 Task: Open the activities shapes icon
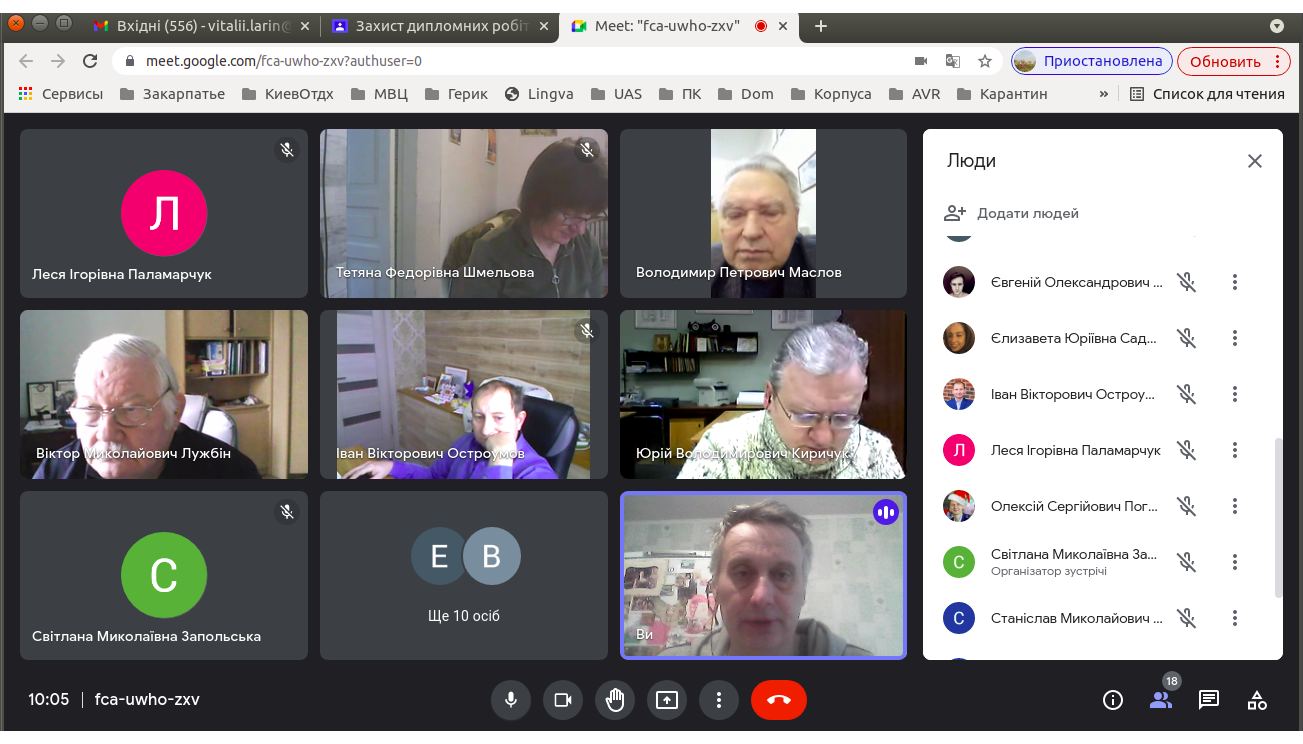1257,700
